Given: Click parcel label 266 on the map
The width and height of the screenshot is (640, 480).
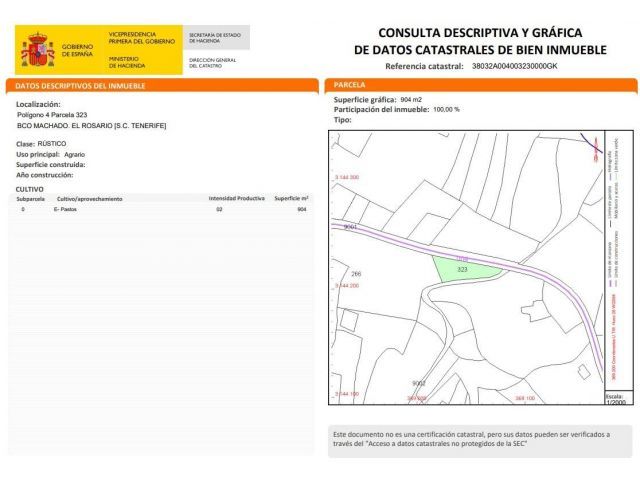Looking at the screenshot, I should click(x=356, y=274).
